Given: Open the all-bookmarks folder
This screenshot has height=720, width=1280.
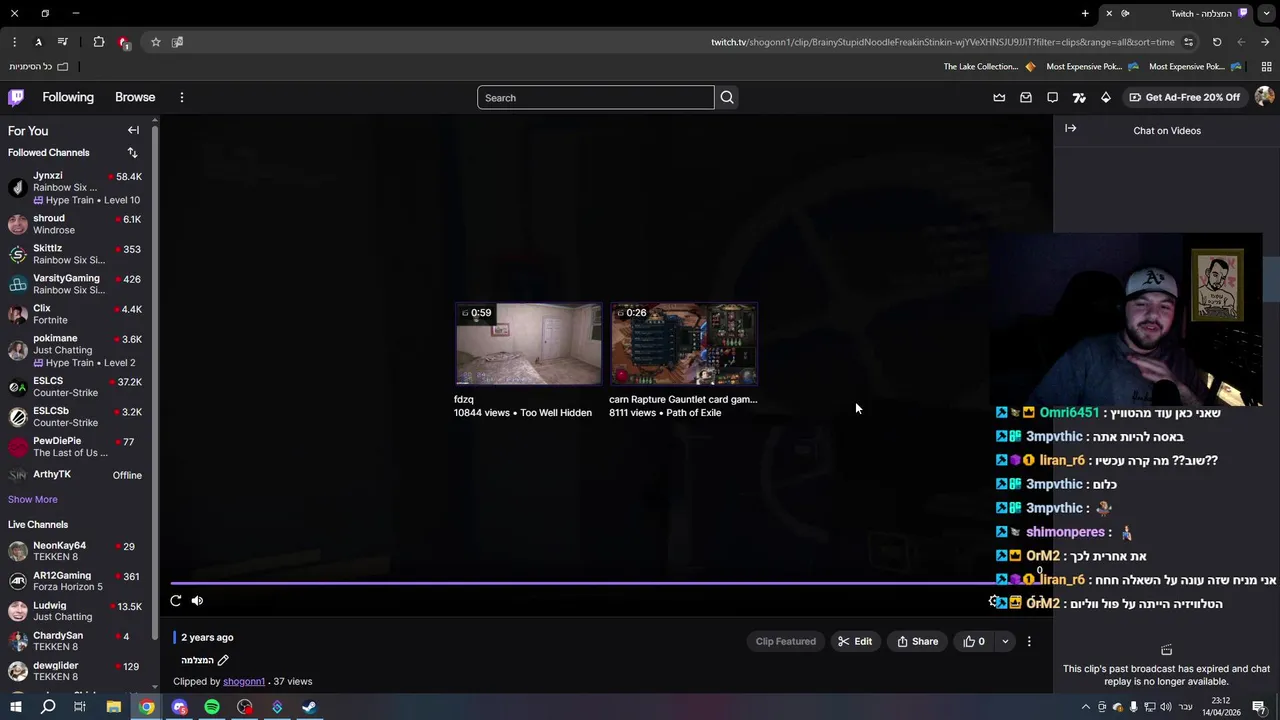Looking at the screenshot, I should [x=38, y=66].
